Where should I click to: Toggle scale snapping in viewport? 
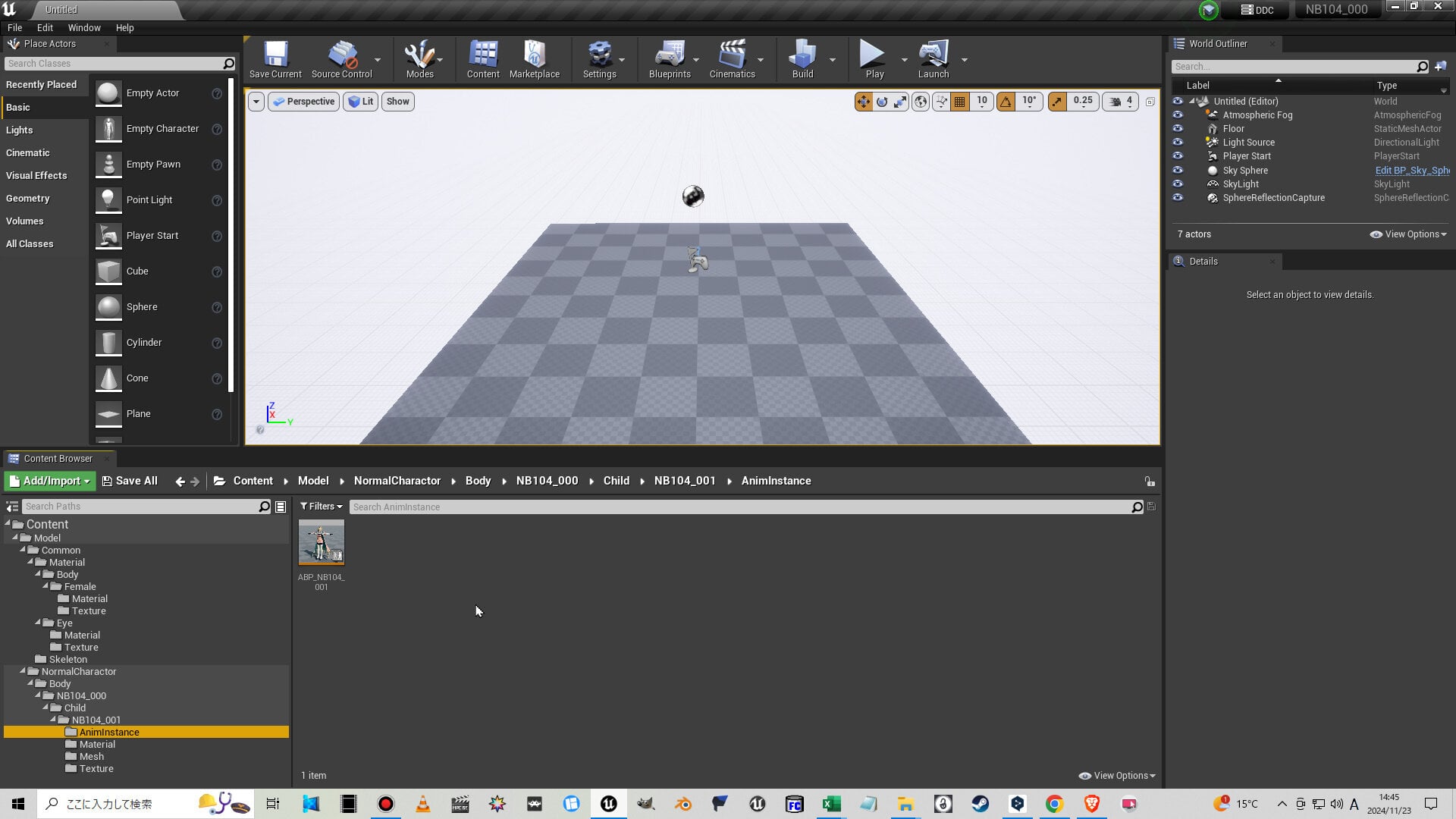click(1057, 102)
